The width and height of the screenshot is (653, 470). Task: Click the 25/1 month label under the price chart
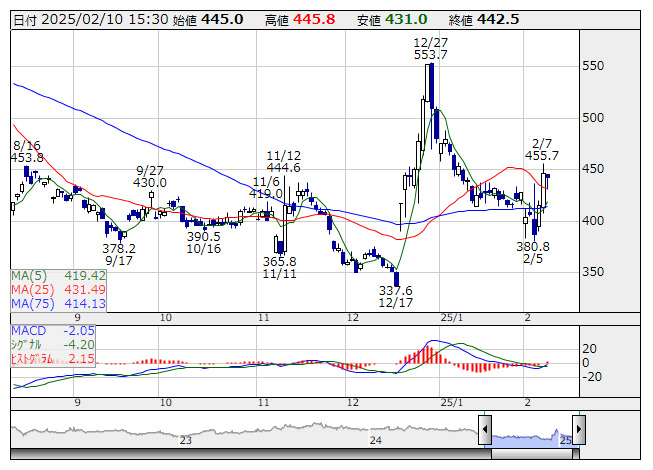coord(452,318)
